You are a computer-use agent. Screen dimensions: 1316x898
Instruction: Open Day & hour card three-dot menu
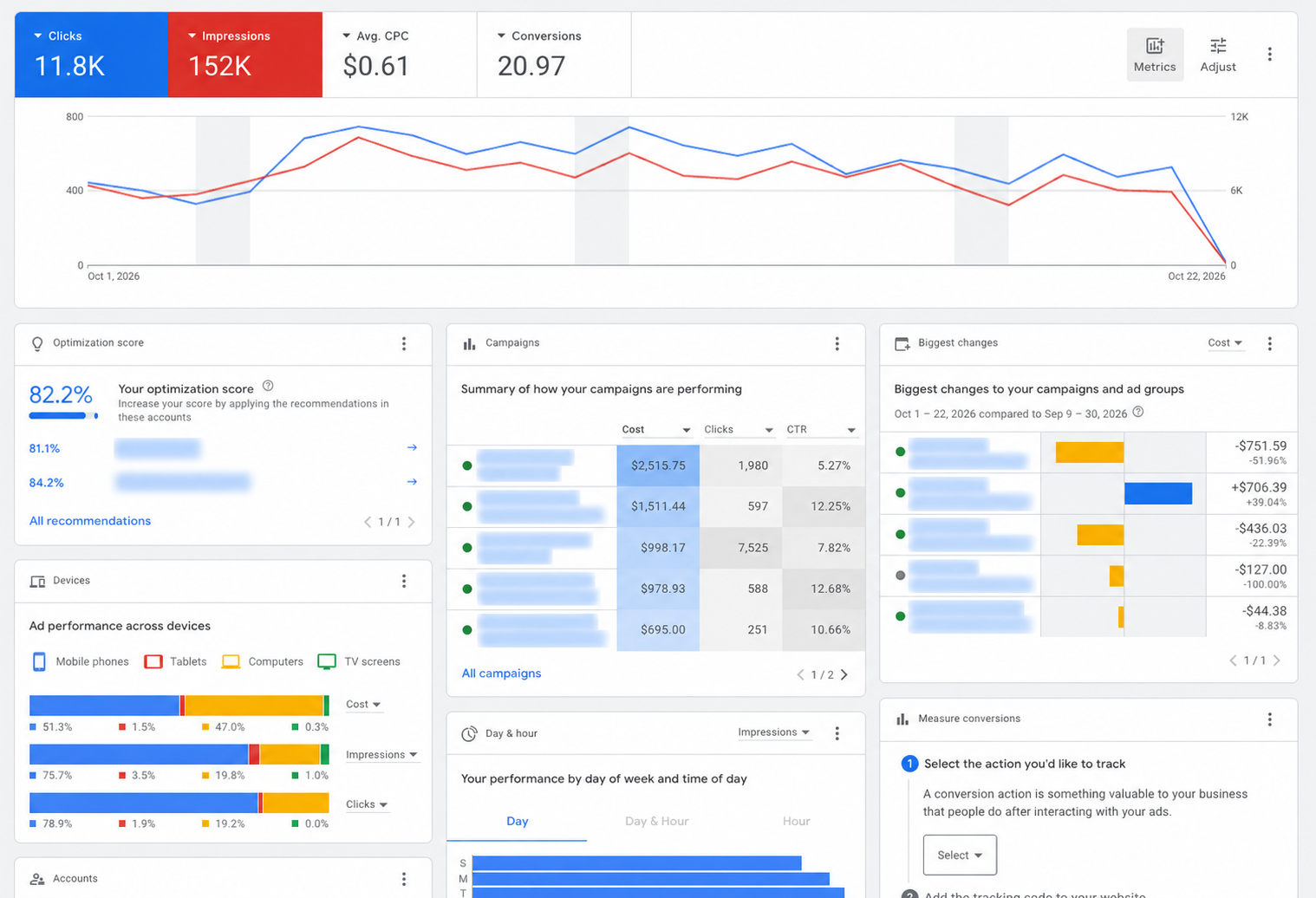(837, 733)
